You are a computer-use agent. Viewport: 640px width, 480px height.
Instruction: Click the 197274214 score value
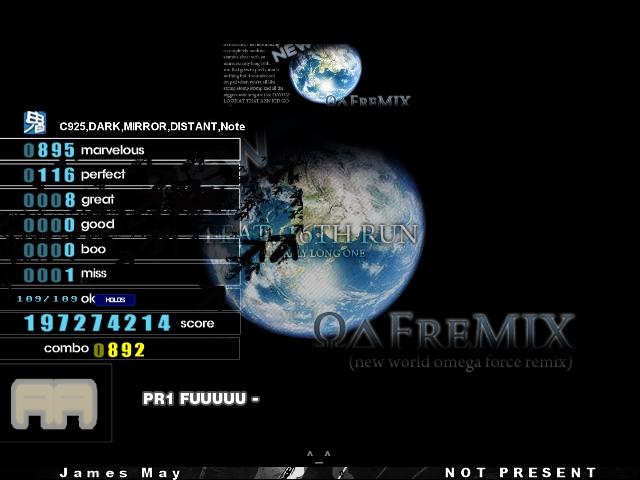97,323
